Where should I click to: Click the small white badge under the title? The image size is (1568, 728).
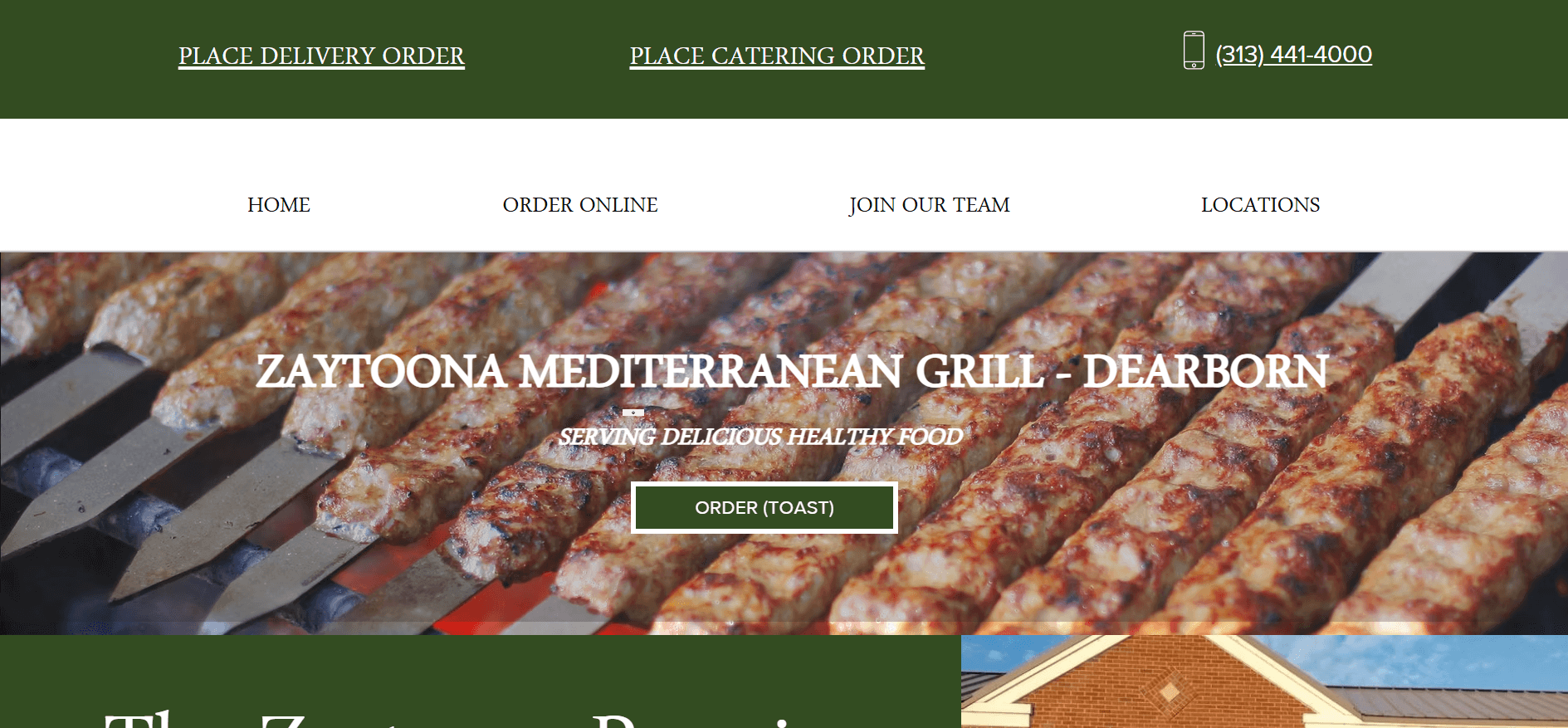(x=633, y=412)
